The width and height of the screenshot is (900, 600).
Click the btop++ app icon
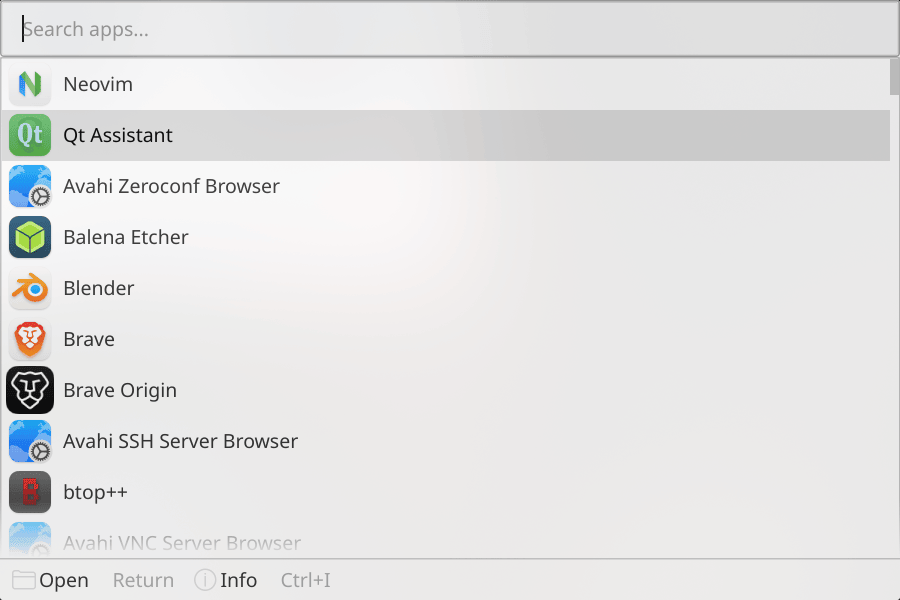click(x=30, y=492)
